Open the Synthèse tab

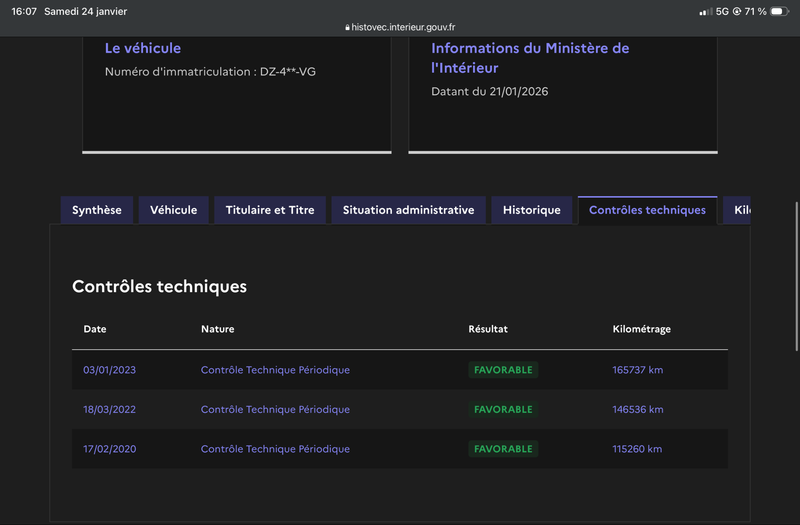tap(97, 210)
